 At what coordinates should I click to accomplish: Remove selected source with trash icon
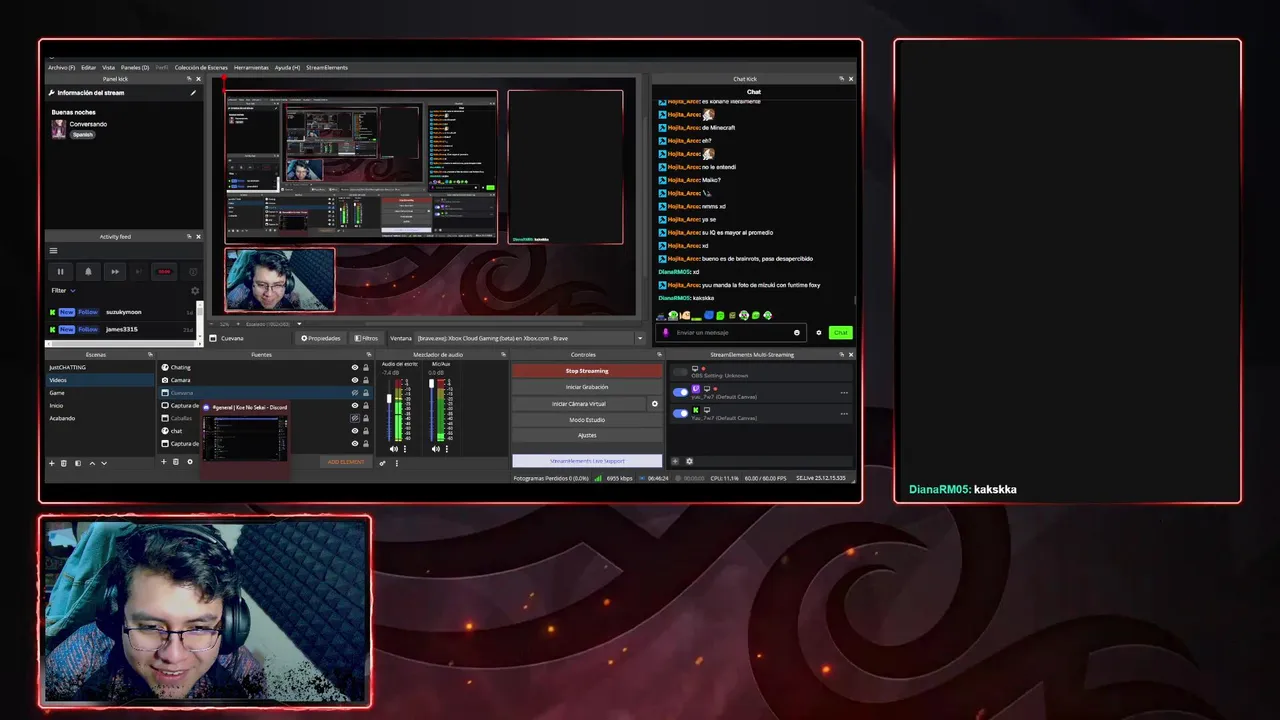tap(176, 461)
